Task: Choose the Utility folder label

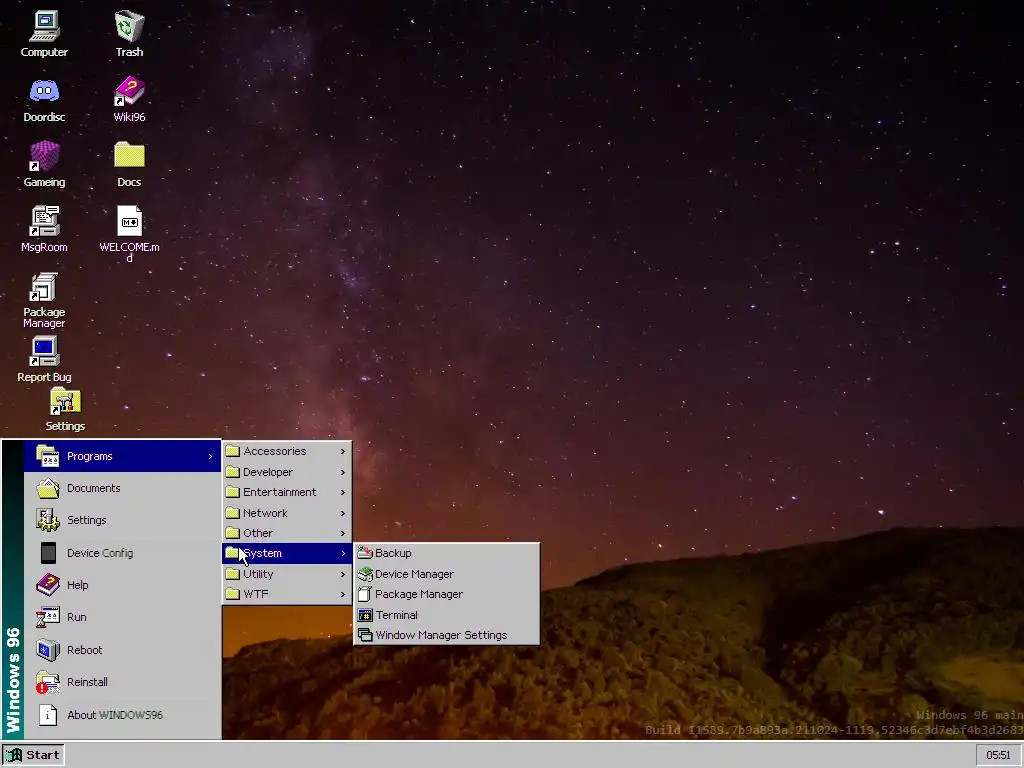Action: 258,574
